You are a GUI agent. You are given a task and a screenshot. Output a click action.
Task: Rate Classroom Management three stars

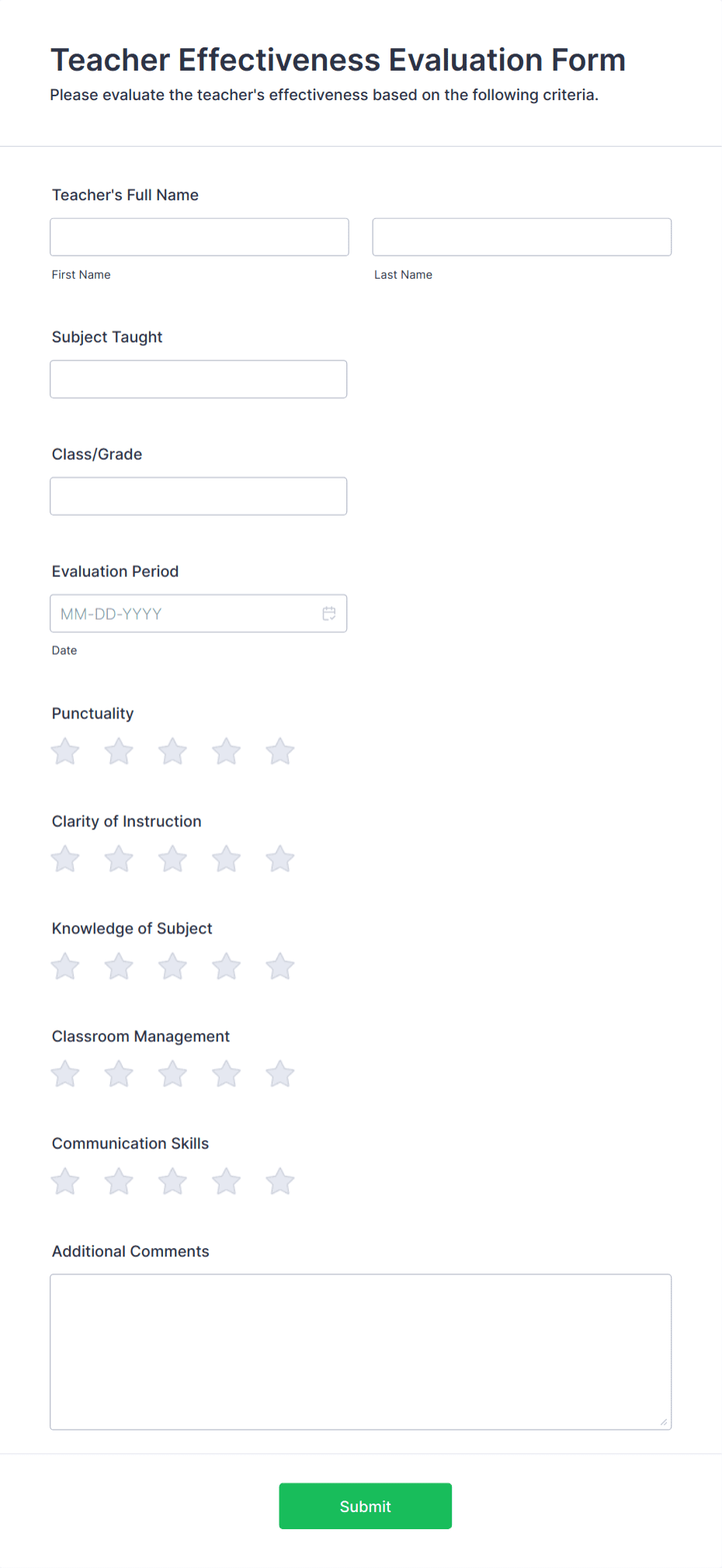pos(172,1073)
